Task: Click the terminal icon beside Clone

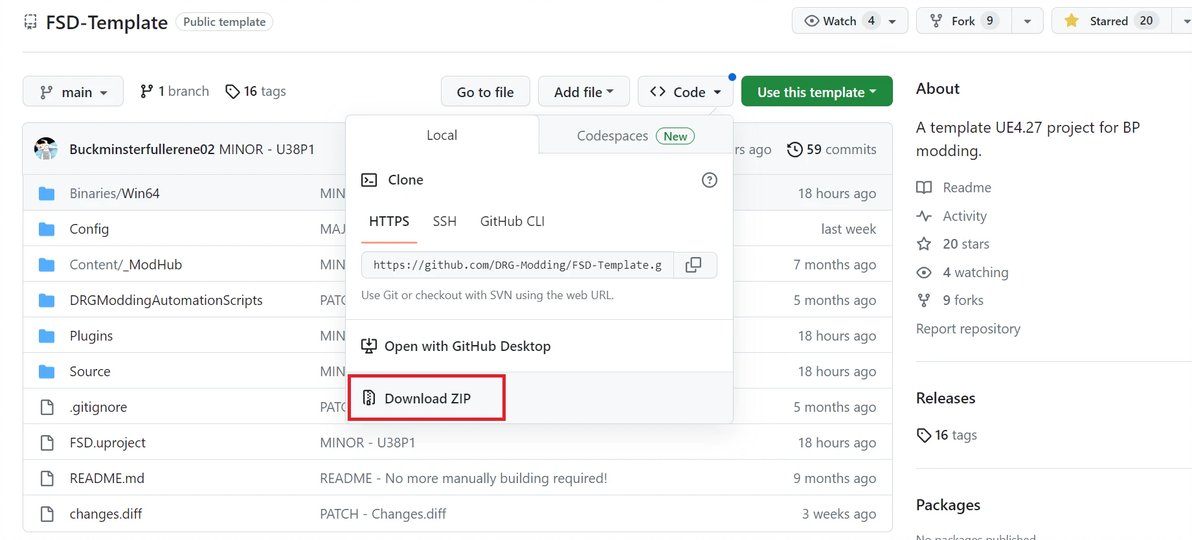Action: (x=369, y=180)
